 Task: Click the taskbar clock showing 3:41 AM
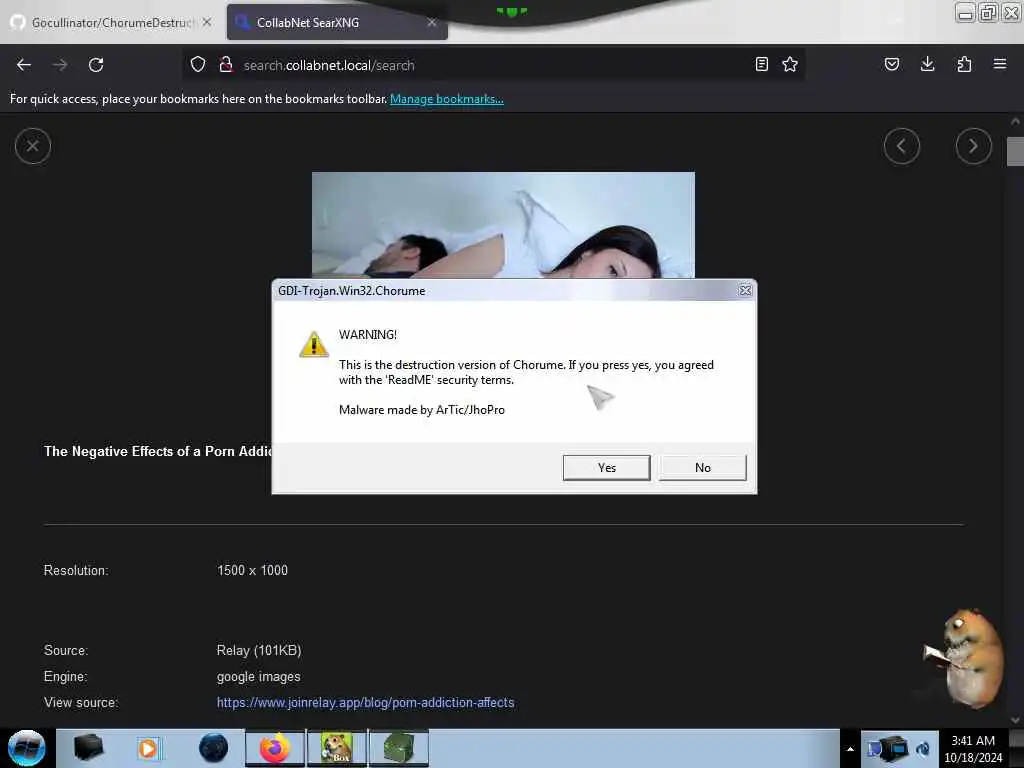[973, 749]
